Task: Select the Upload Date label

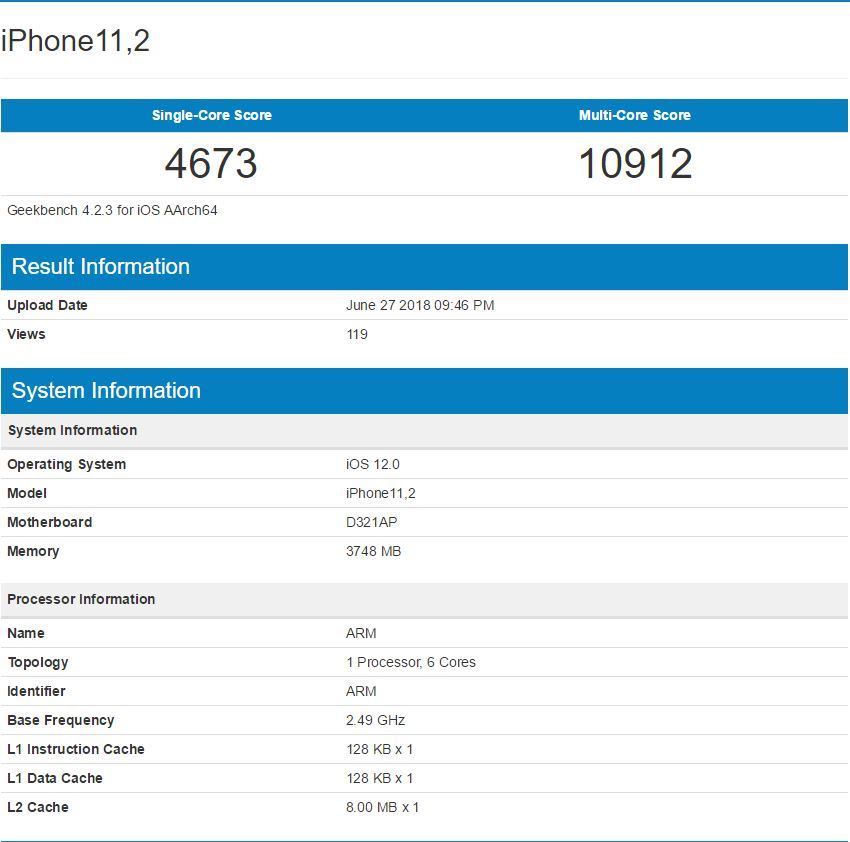Action: click(x=47, y=305)
